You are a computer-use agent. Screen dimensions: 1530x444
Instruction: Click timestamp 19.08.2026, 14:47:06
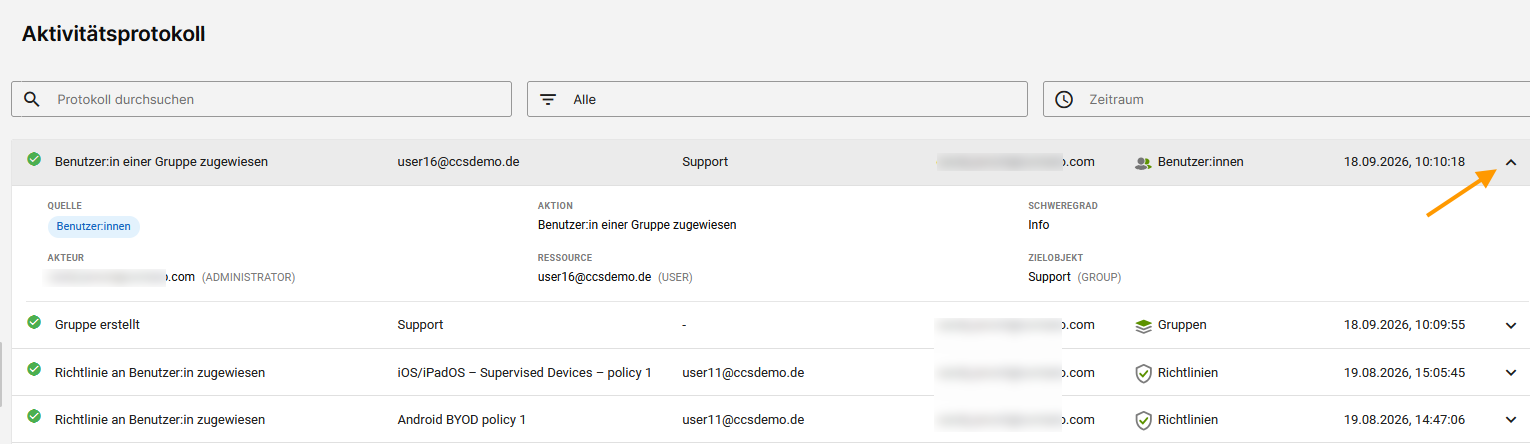pyautogui.click(x=1405, y=420)
